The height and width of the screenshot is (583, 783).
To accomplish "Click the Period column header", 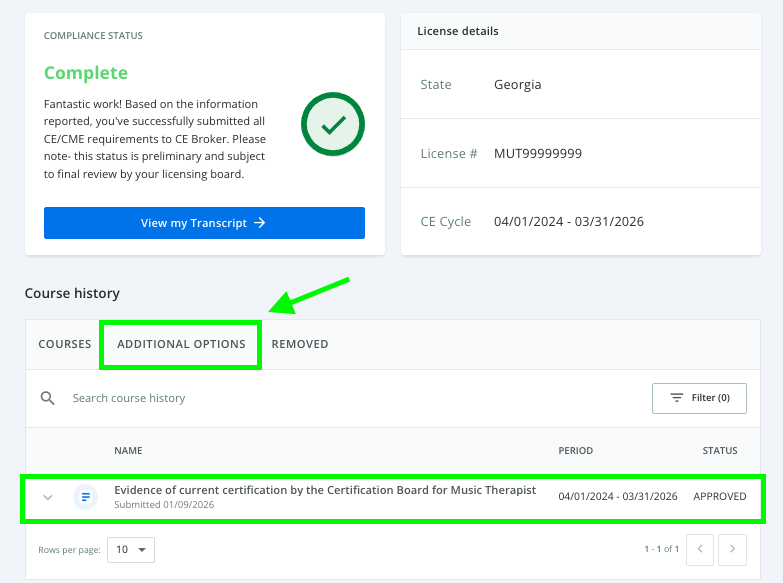I will click(575, 451).
